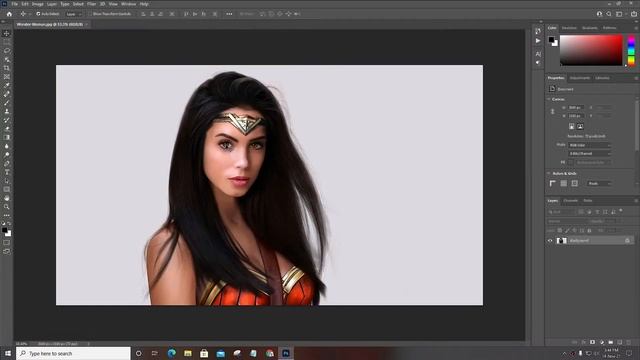Click the foreground color swatch in Color panel
The height and width of the screenshot is (360, 640).
point(551,40)
